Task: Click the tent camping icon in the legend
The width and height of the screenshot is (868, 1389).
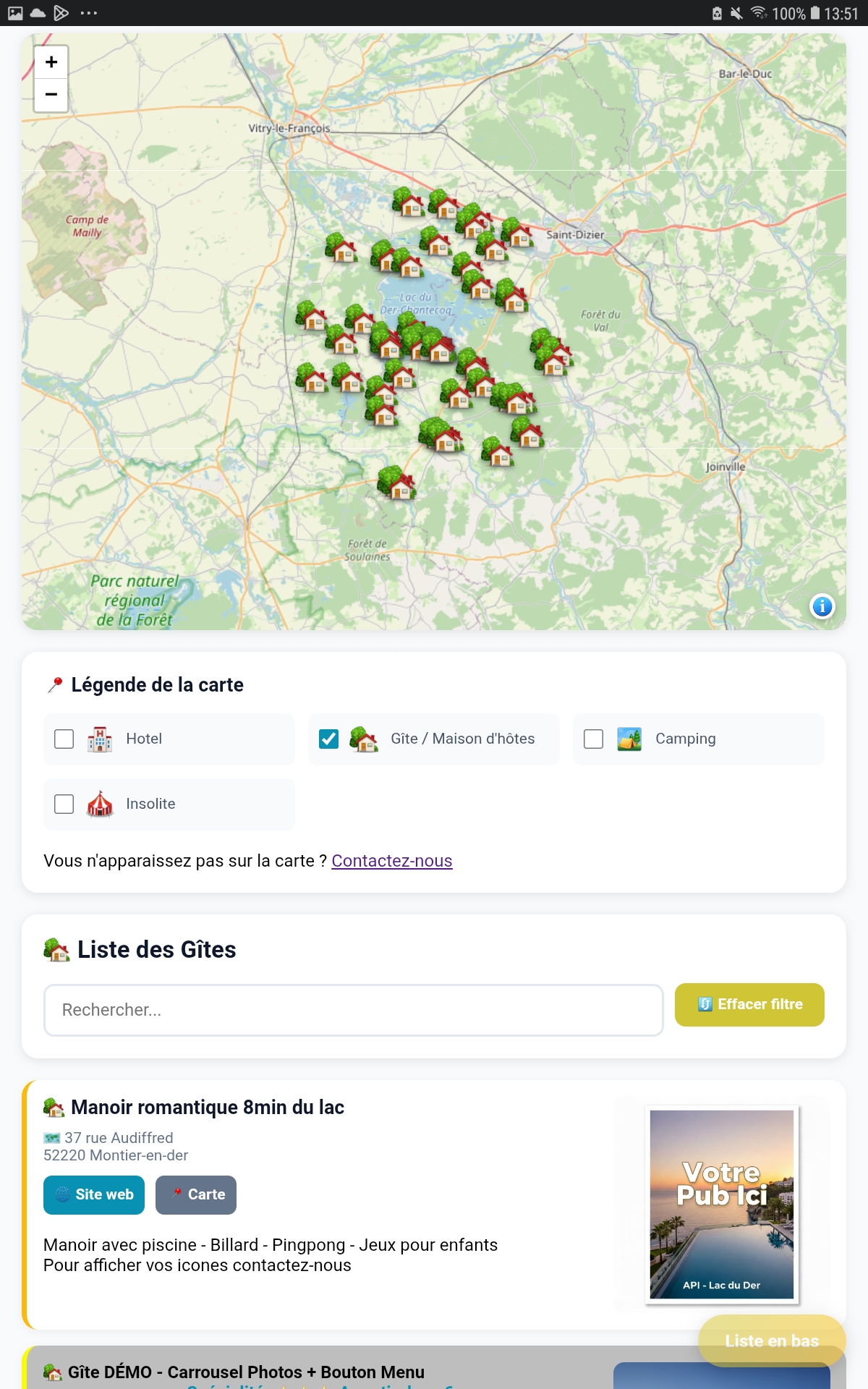Action: tap(629, 739)
